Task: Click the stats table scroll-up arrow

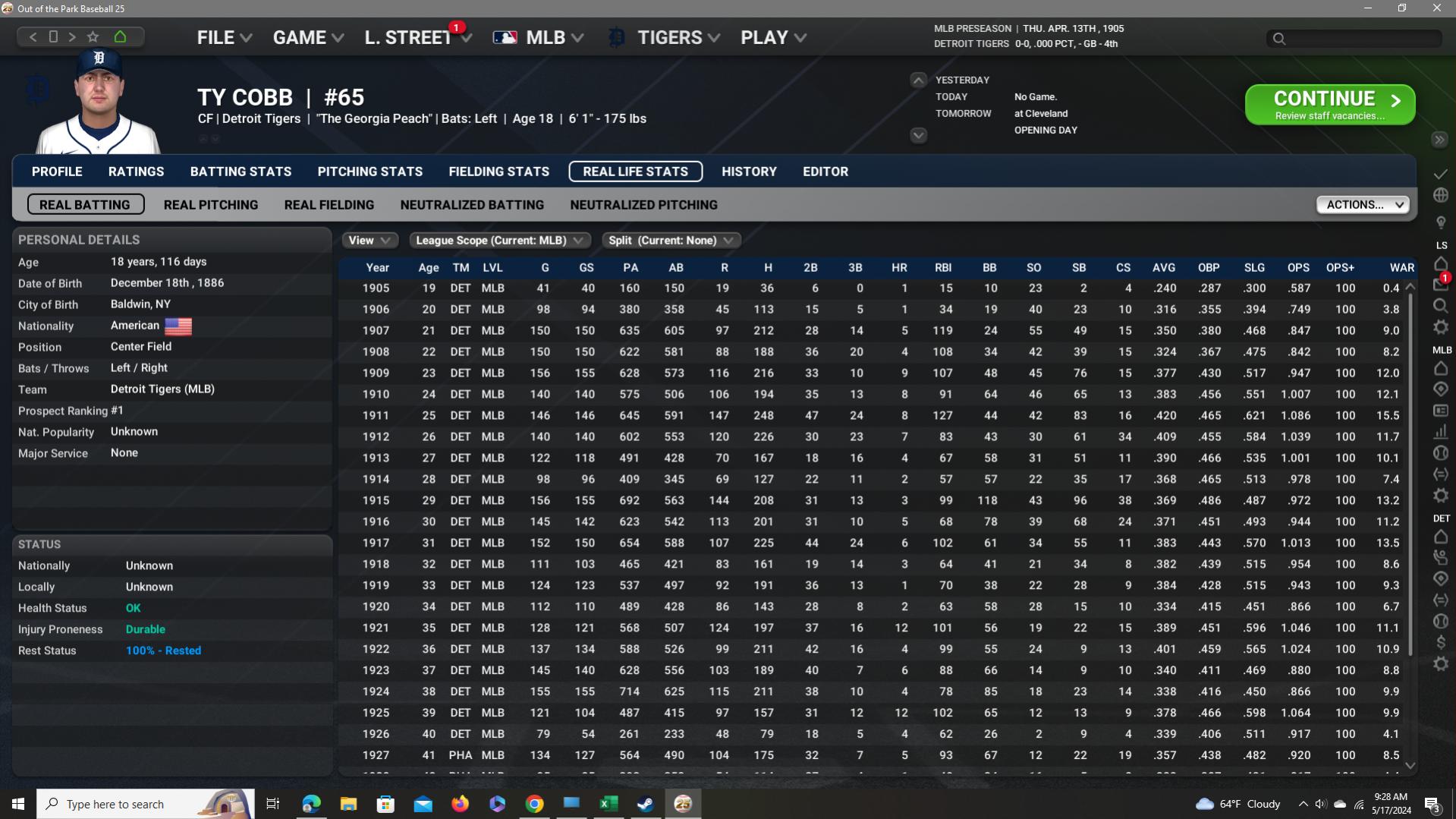Action: 1410,286
